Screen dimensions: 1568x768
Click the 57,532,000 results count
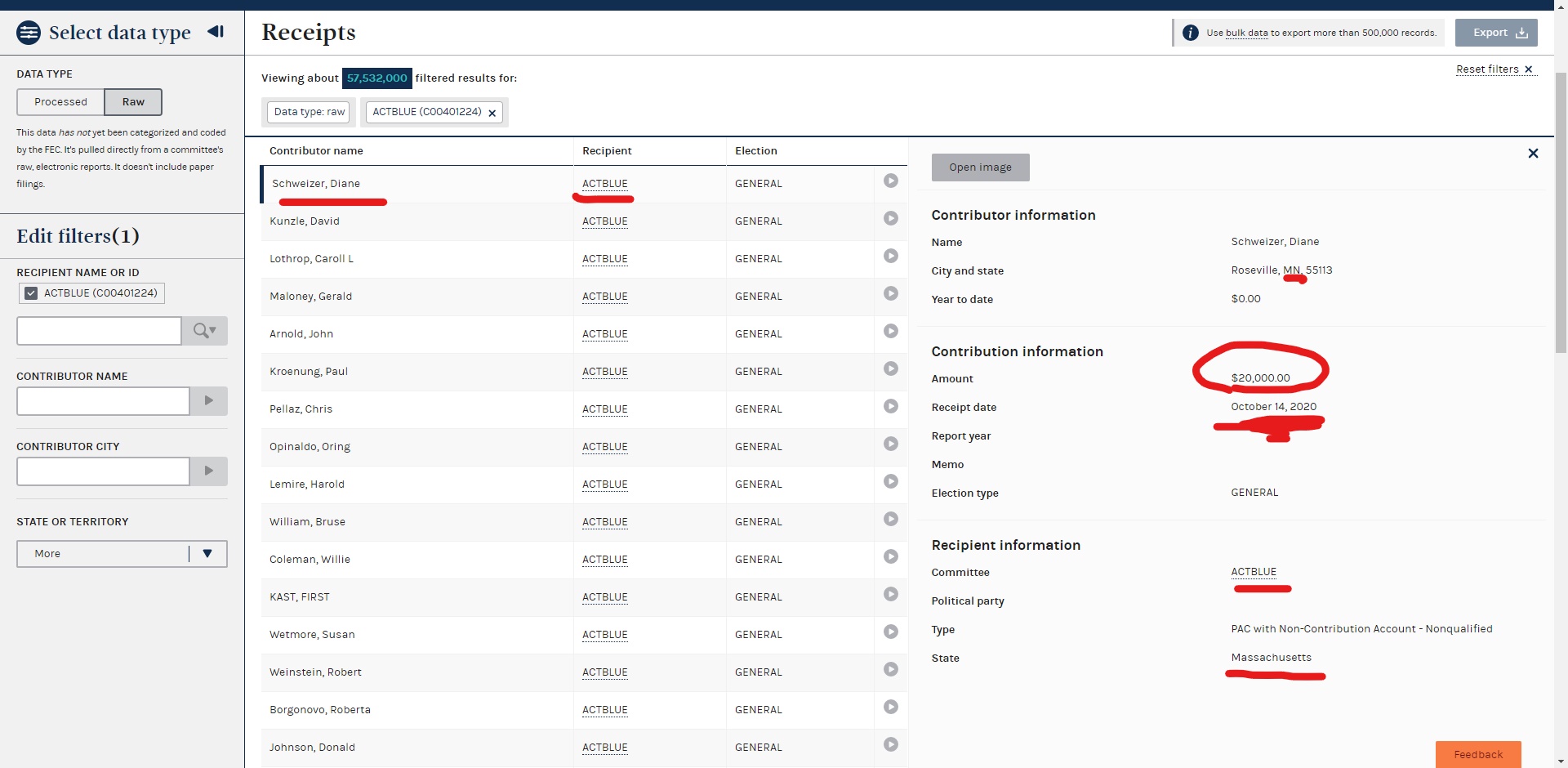tap(376, 78)
